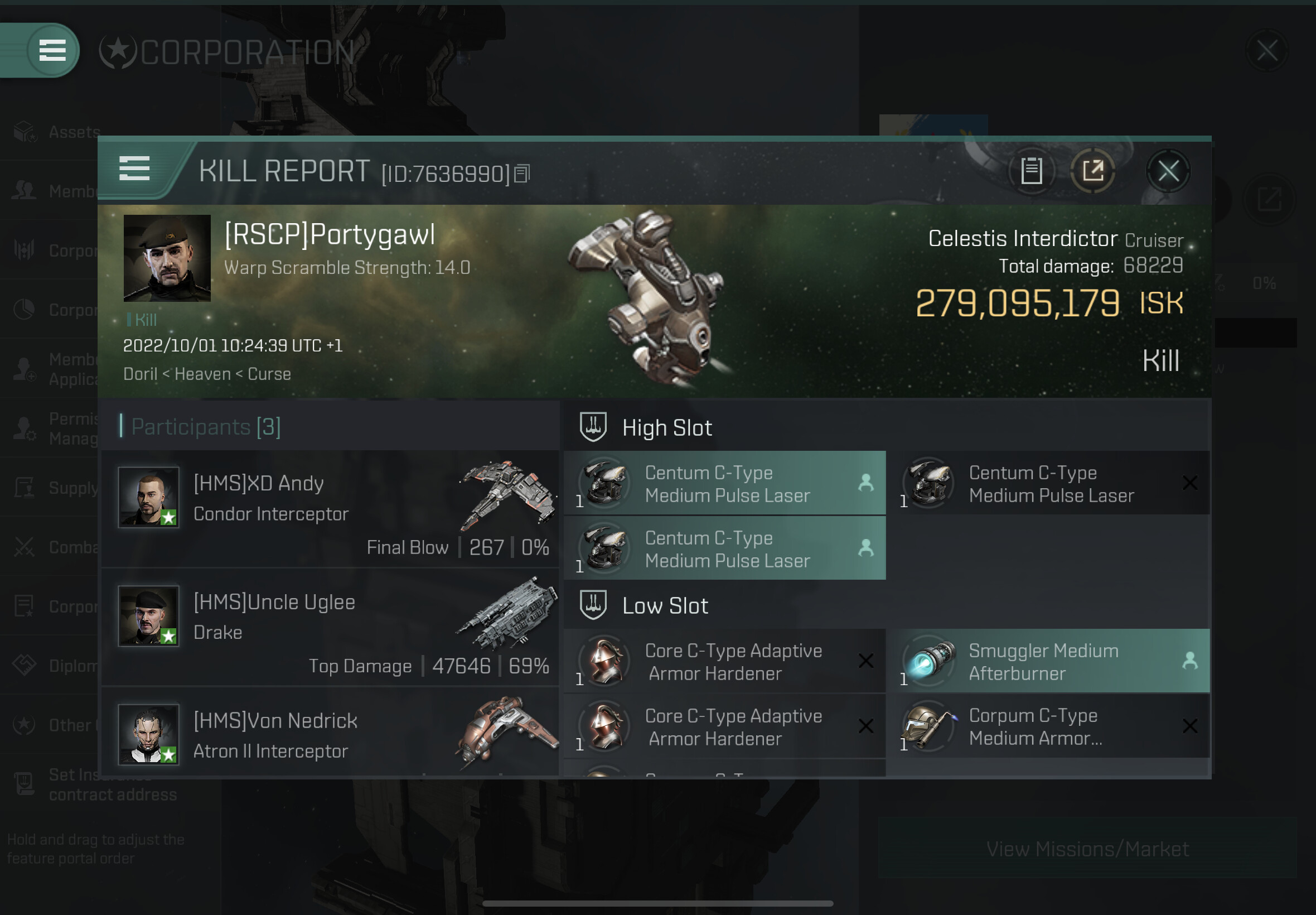Open the Participants [3] tab header
Screen dimensions: 1316x915
[x=206, y=427]
